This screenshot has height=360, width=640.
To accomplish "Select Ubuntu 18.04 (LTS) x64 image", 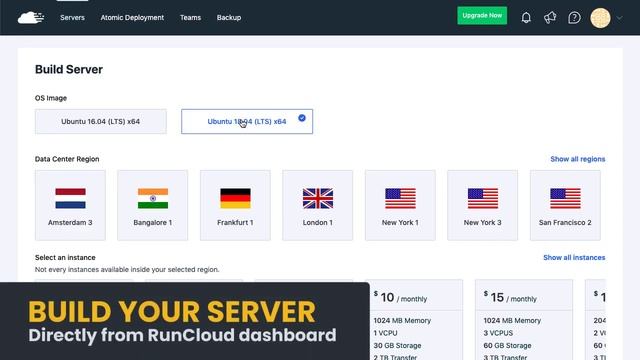I will 247,121.
